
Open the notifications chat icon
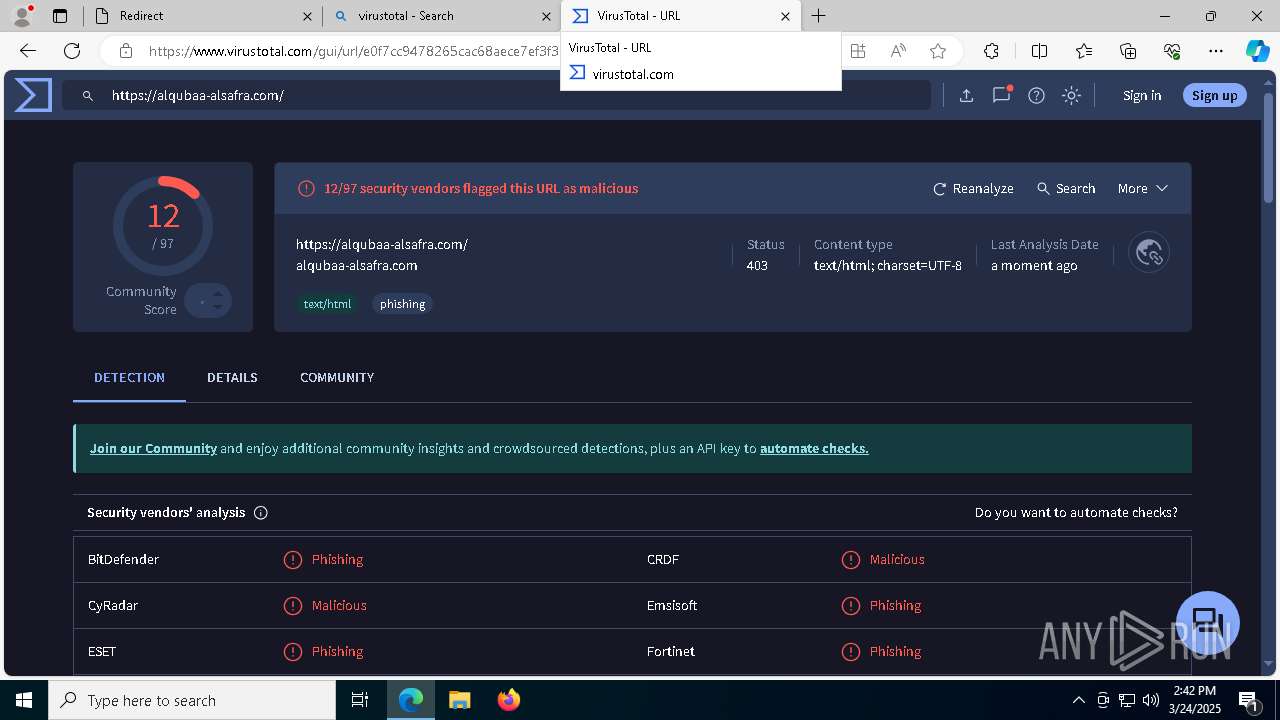coord(1001,95)
